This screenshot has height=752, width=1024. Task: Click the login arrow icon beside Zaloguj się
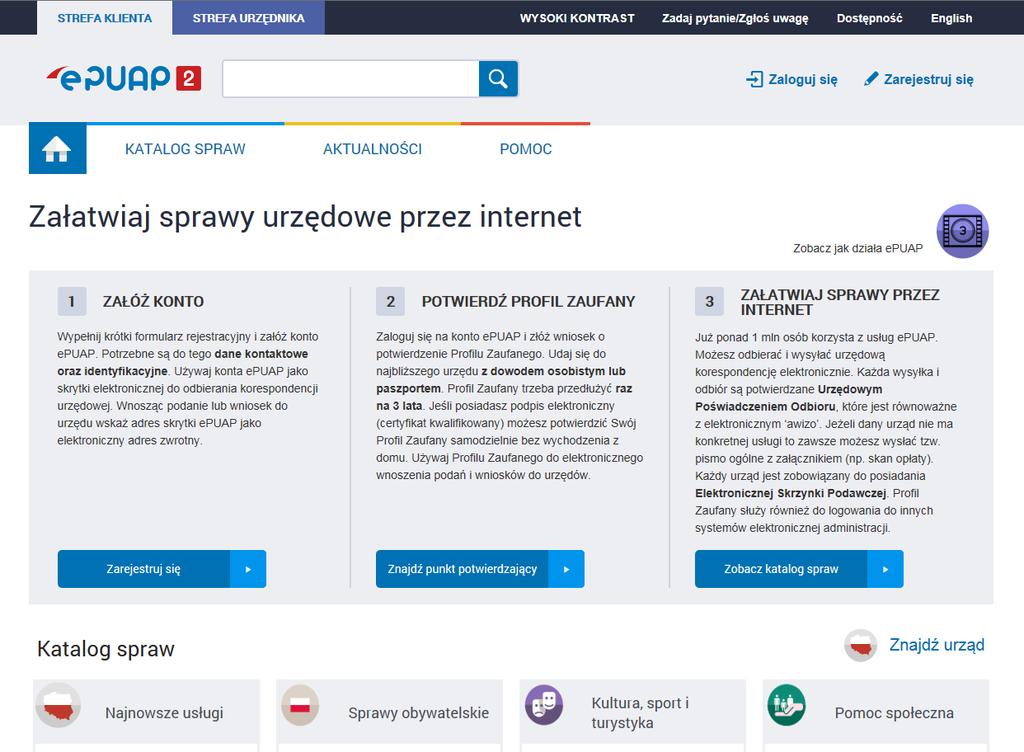pos(754,80)
